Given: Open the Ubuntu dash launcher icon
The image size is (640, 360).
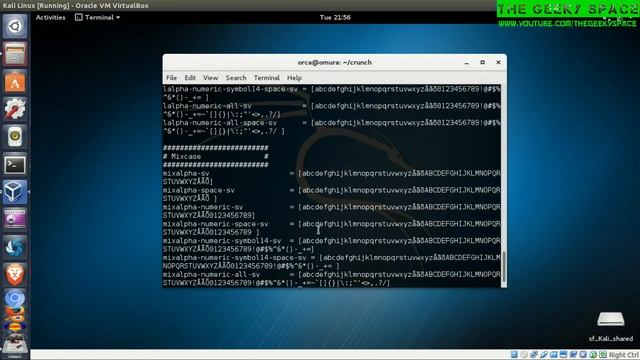Looking at the screenshot, I should coord(15,27).
